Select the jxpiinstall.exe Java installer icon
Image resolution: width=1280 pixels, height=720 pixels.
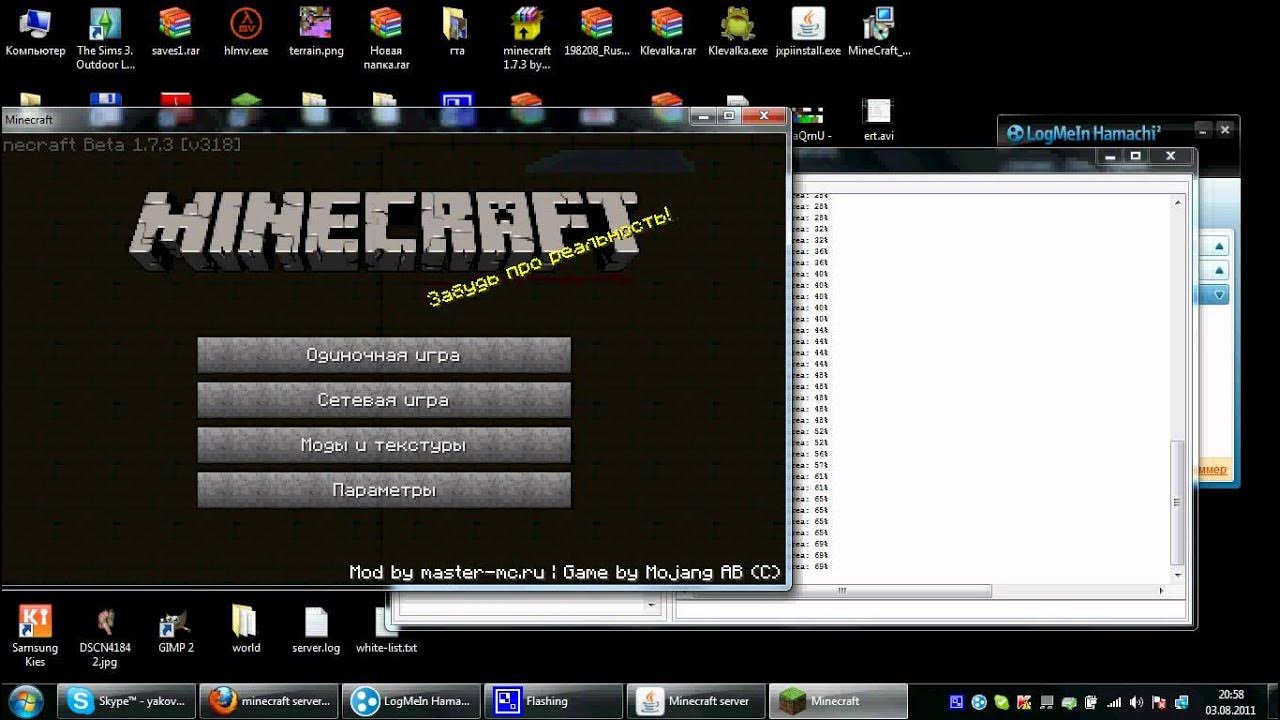[x=808, y=32]
